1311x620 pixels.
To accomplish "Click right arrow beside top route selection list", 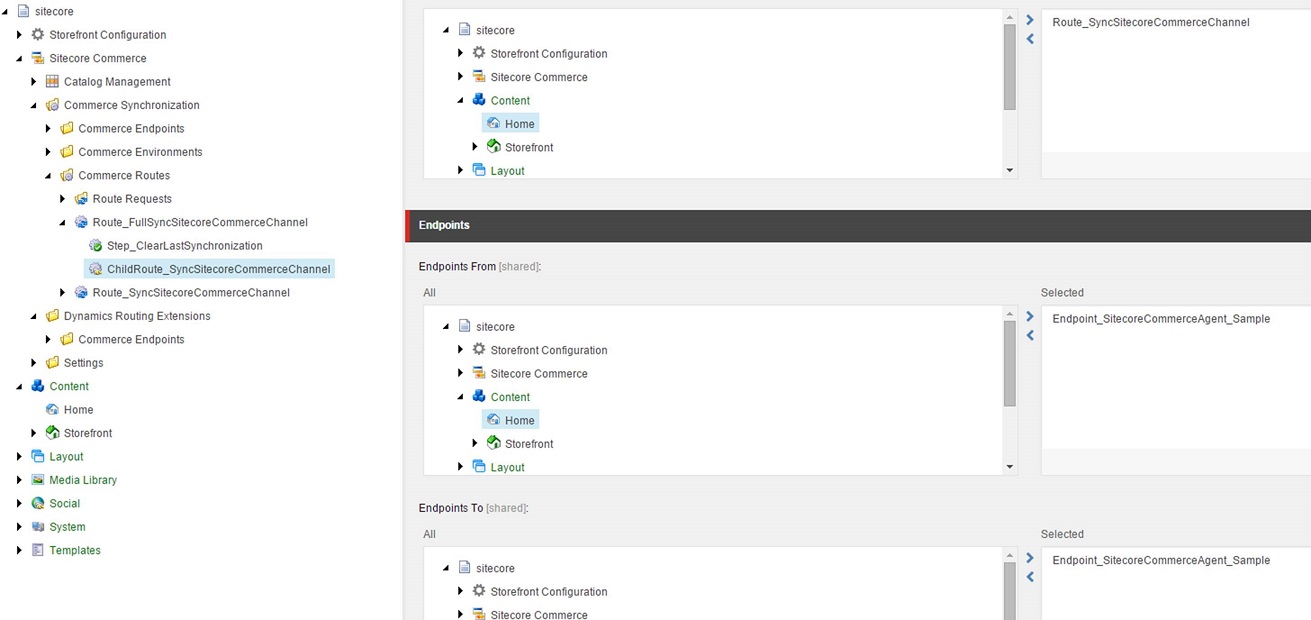I will 1030,20.
